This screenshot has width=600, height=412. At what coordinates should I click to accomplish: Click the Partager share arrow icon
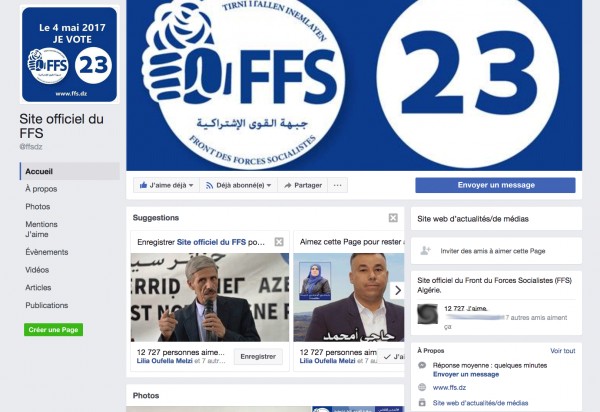click(288, 186)
